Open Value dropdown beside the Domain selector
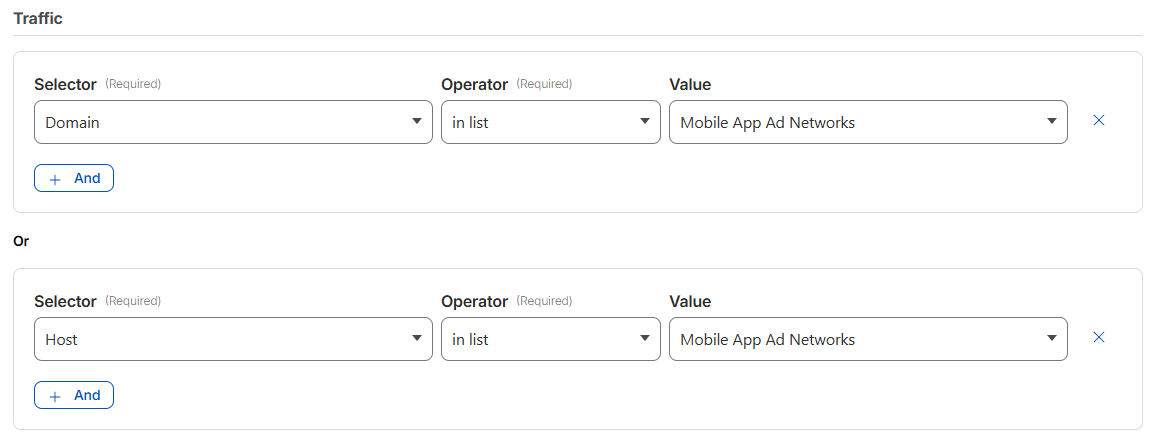Screen dimensions: 1153x438 point(867,122)
